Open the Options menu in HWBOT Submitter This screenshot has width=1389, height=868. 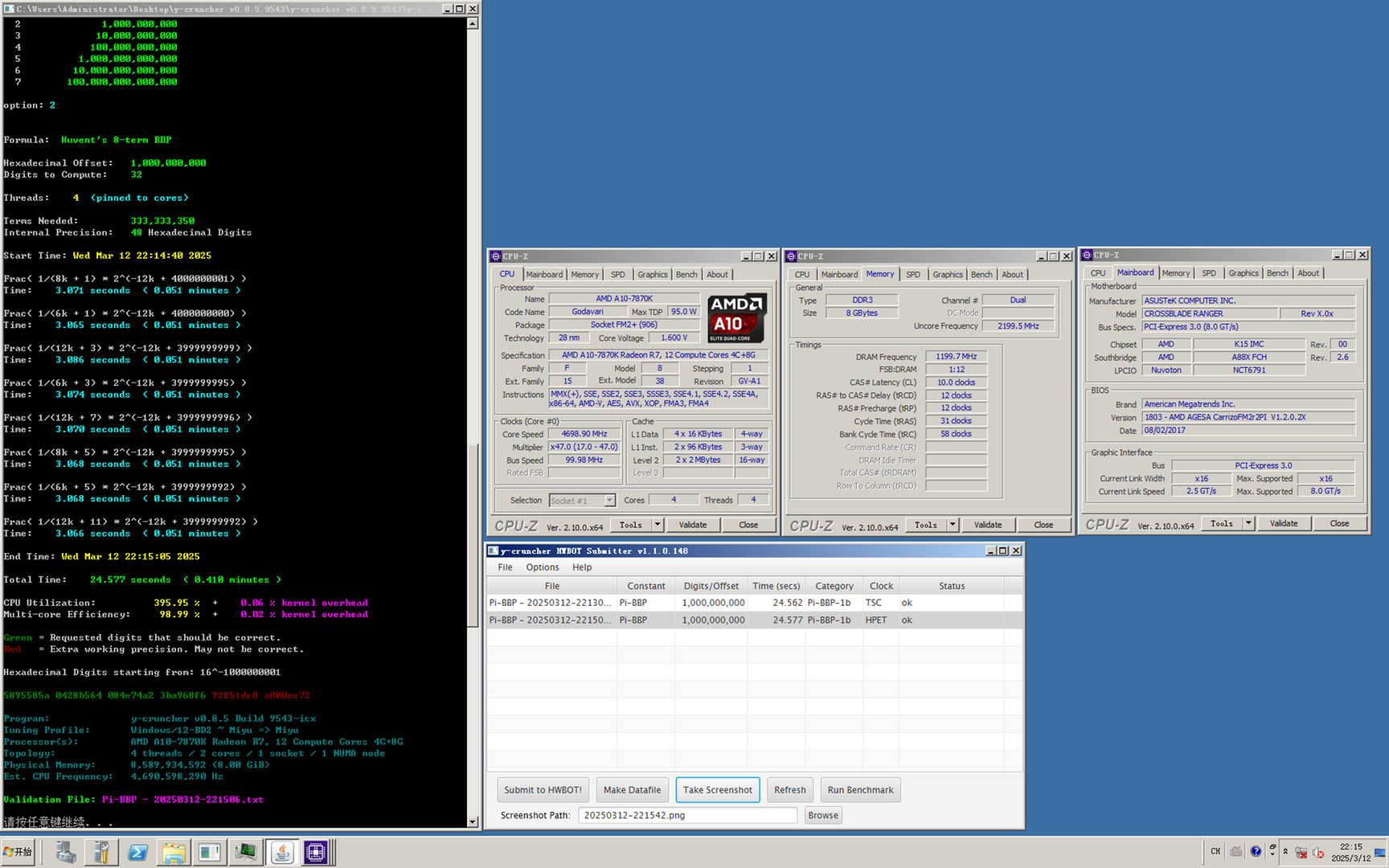(543, 567)
